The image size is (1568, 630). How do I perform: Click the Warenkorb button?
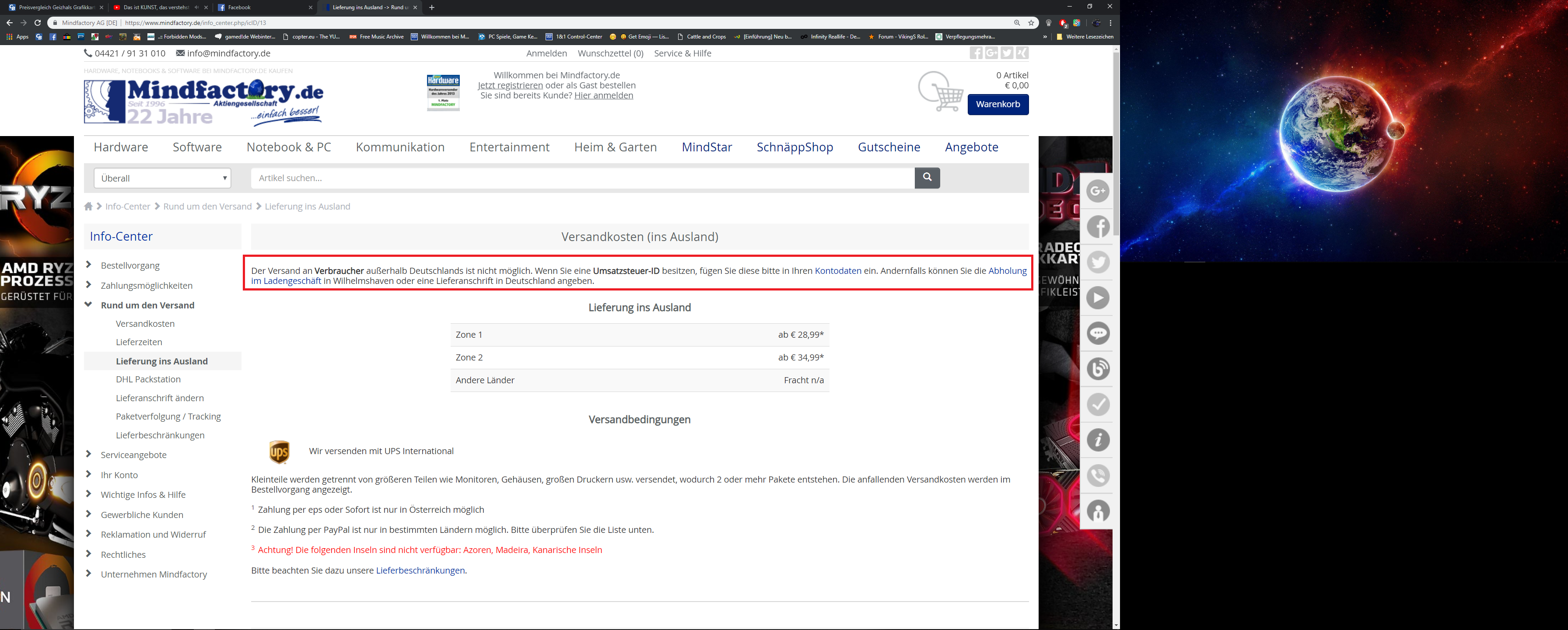coord(997,104)
